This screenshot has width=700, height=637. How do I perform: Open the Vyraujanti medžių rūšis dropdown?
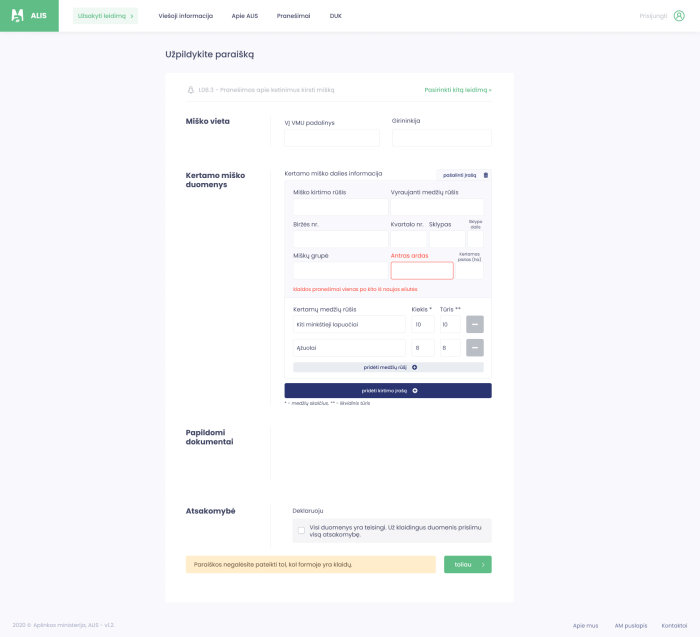(x=437, y=207)
